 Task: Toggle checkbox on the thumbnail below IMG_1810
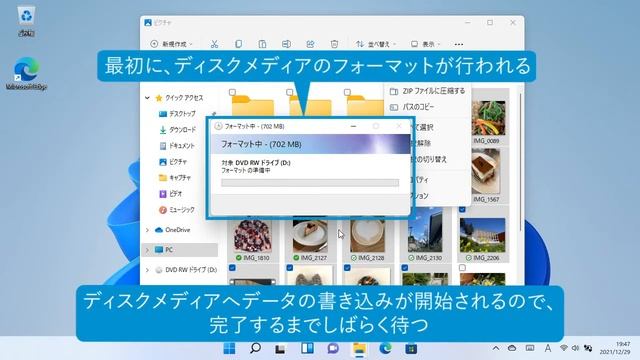click(232, 268)
